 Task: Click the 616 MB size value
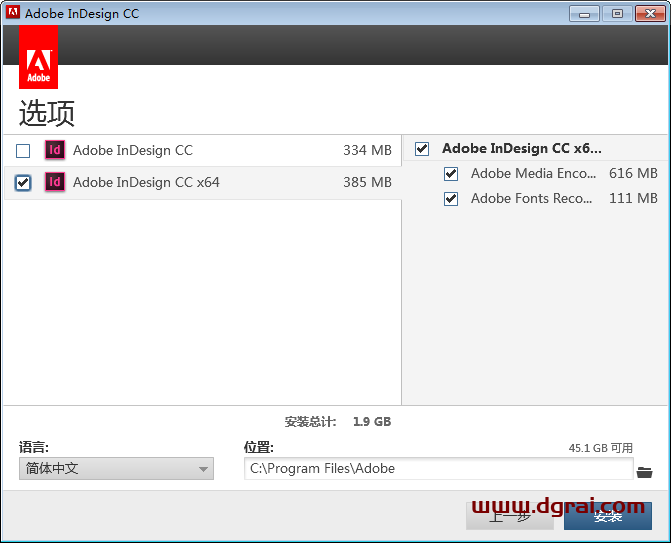(x=633, y=173)
